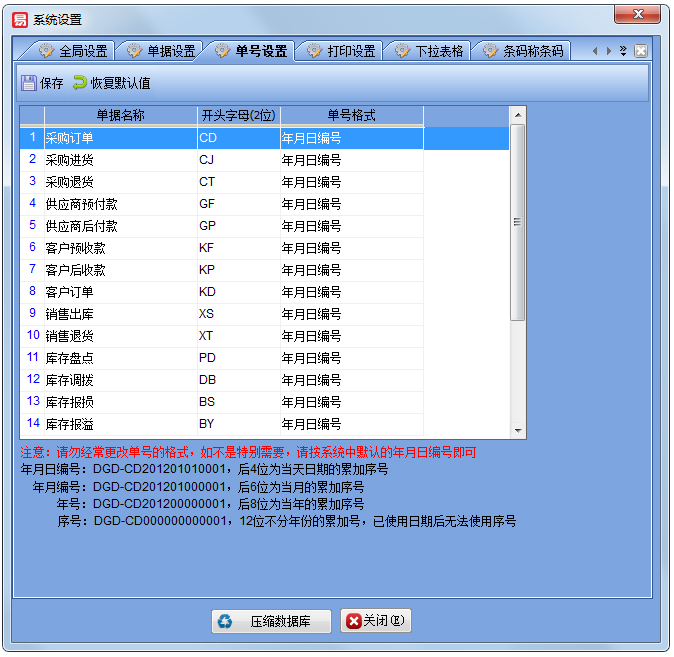The image size is (674, 657).
Task: Click the 单据名称 column header
Action: tap(120, 116)
